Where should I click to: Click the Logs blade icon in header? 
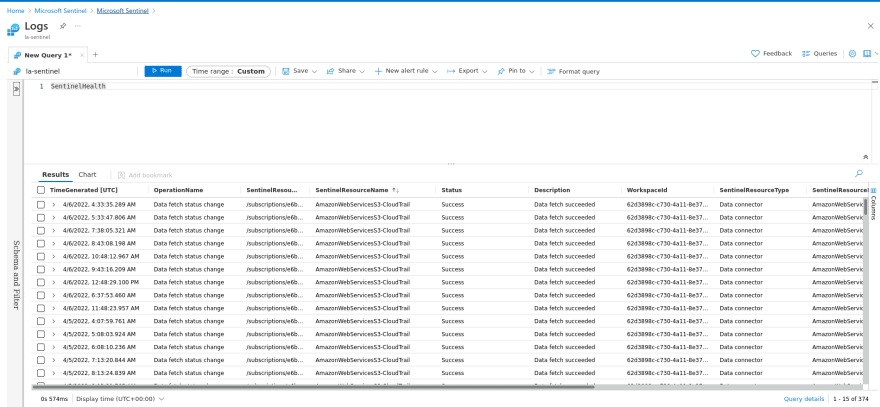pyautogui.click(x=13, y=29)
